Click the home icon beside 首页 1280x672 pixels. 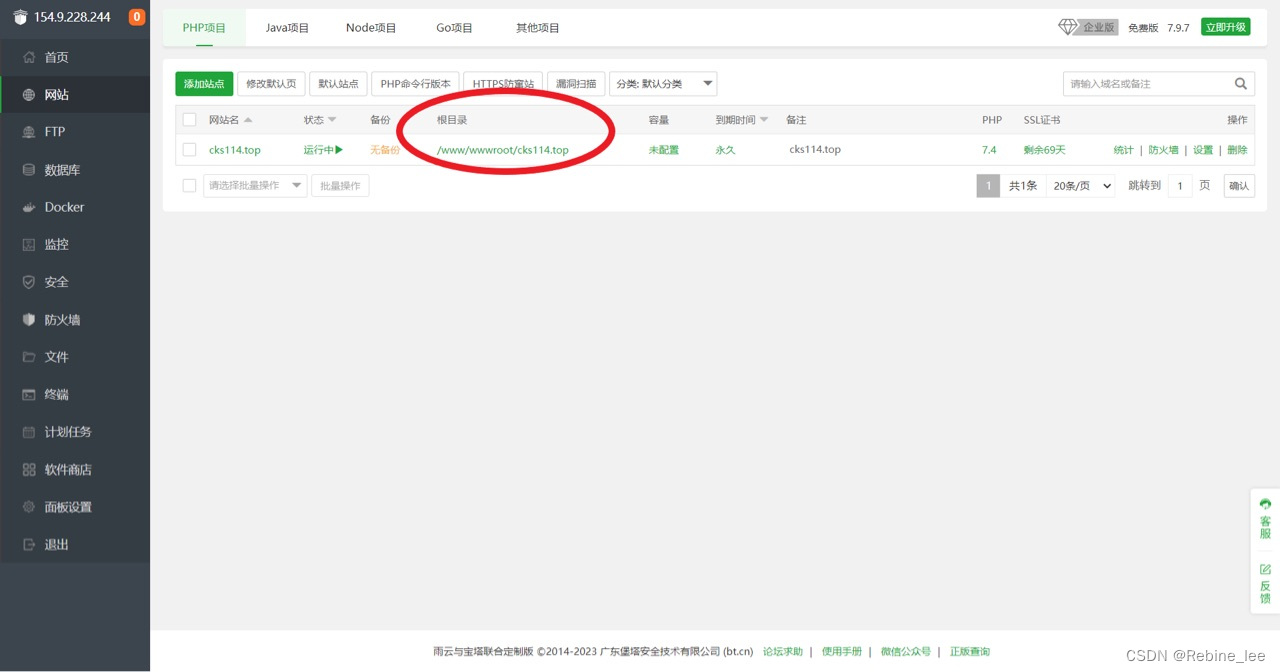[x=29, y=57]
